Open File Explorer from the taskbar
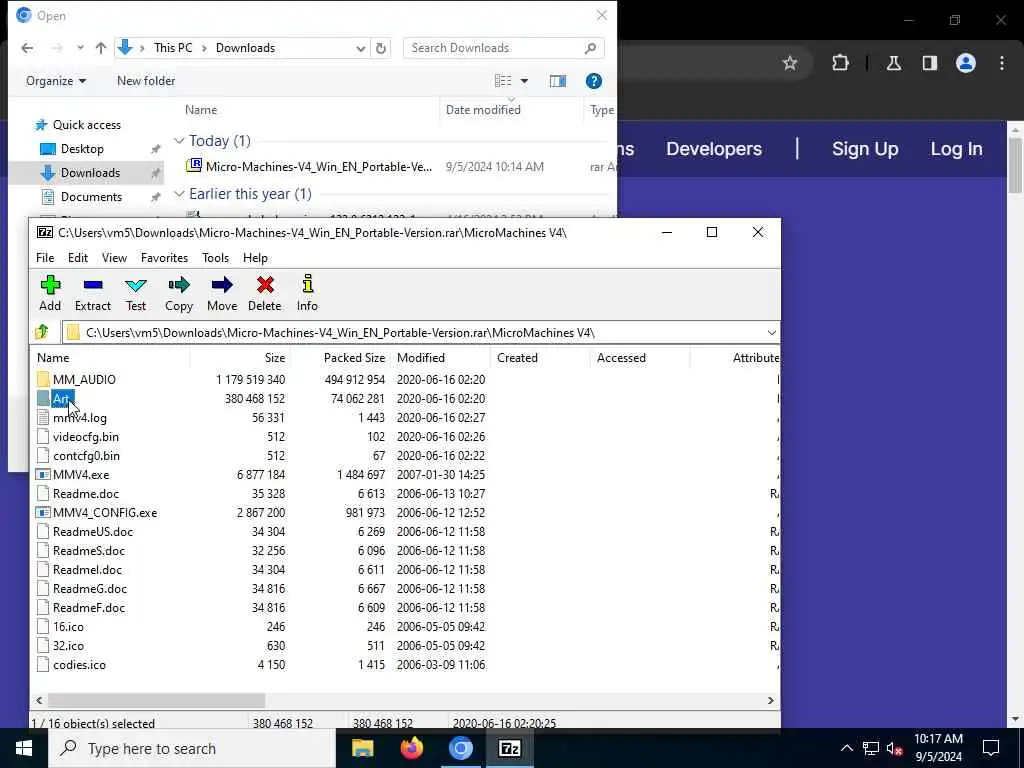Screen dimensions: 1024x768 tap(362, 748)
